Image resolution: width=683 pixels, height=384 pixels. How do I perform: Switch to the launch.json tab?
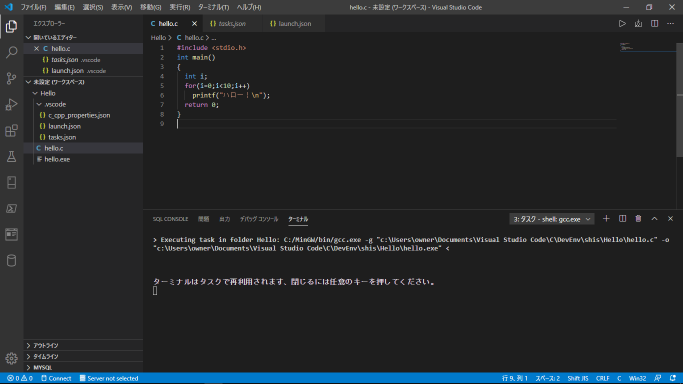pyautogui.click(x=294, y=24)
